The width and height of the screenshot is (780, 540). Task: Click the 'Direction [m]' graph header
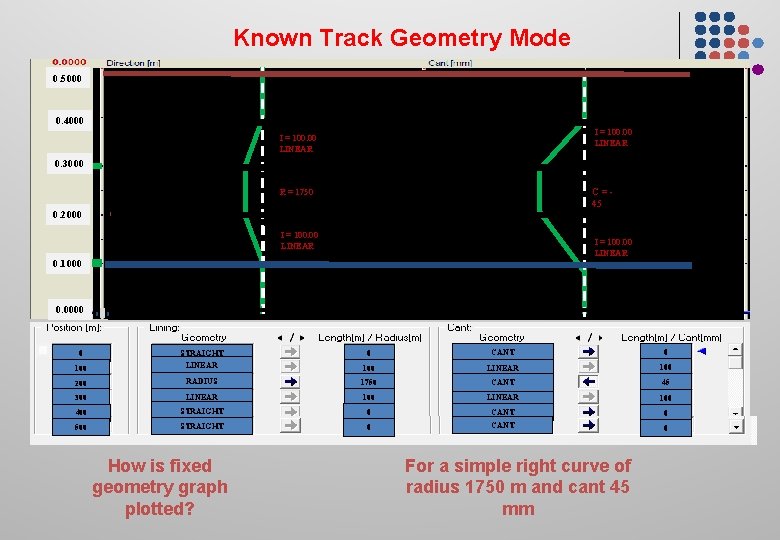click(133, 63)
